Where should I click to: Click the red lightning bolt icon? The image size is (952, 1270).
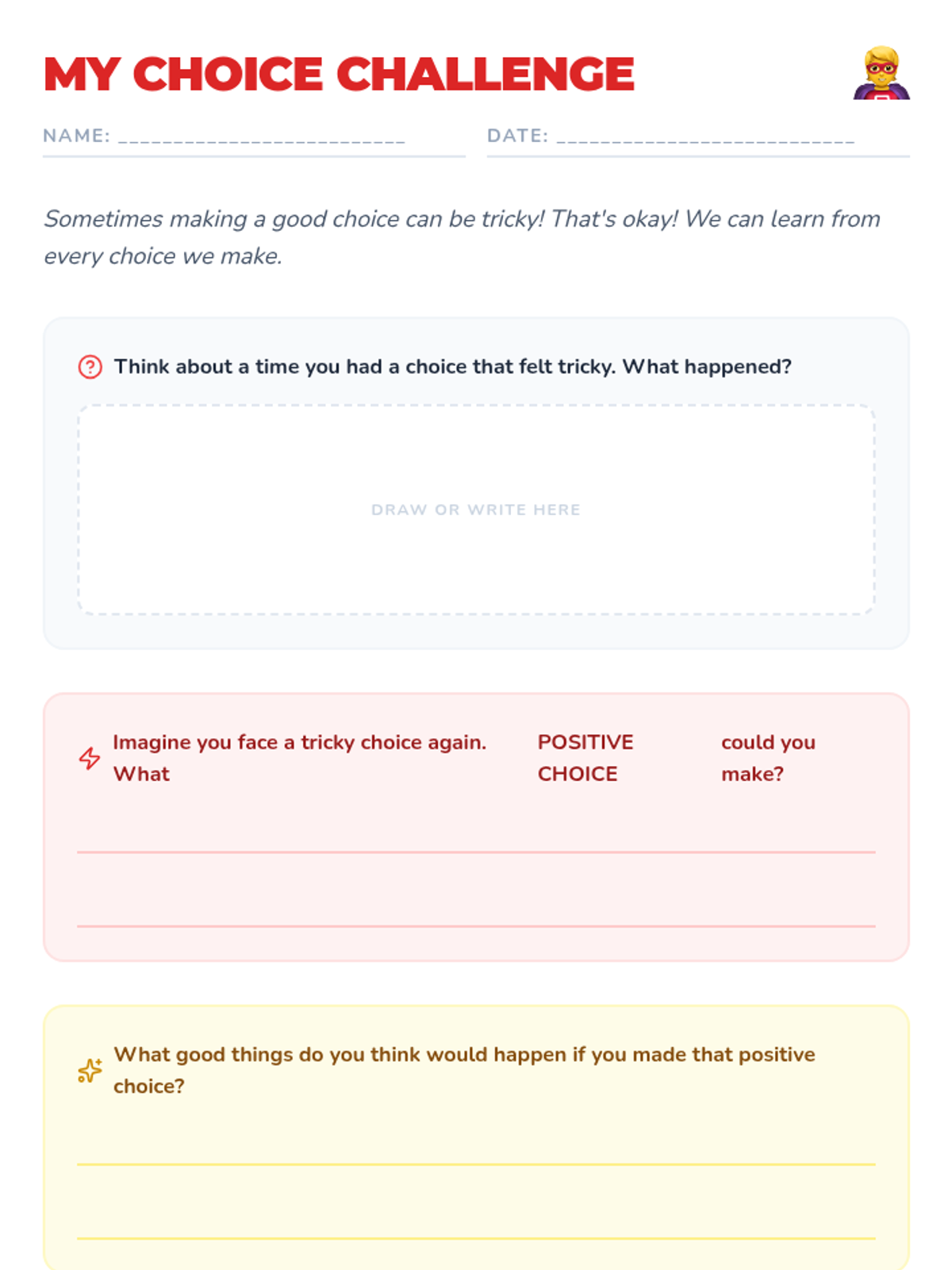[90, 758]
